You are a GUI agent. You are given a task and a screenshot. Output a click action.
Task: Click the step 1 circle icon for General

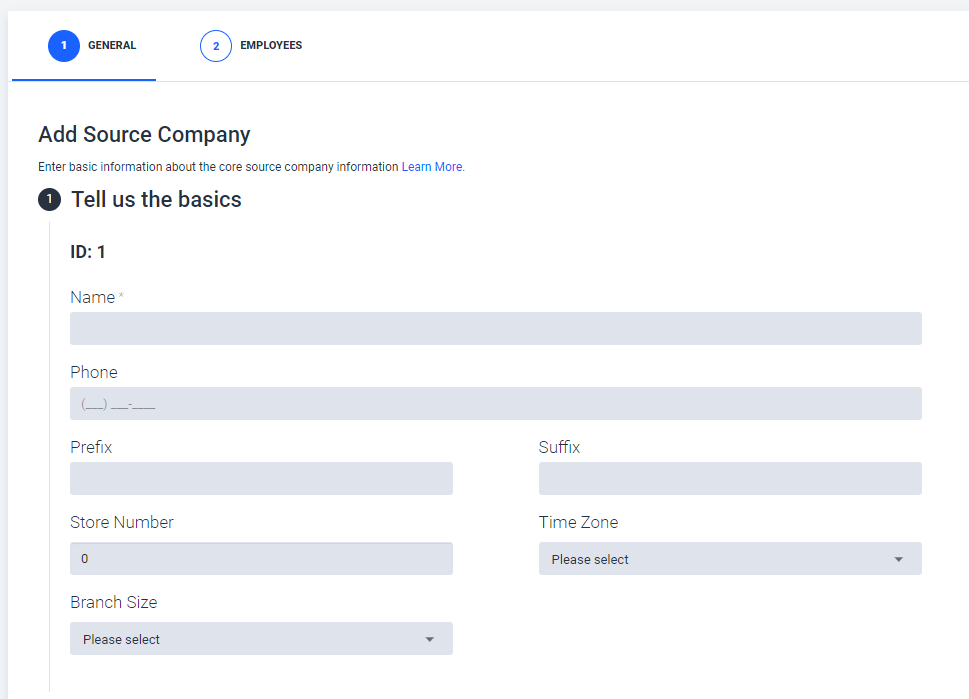pyautogui.click(x=64, y=46)
